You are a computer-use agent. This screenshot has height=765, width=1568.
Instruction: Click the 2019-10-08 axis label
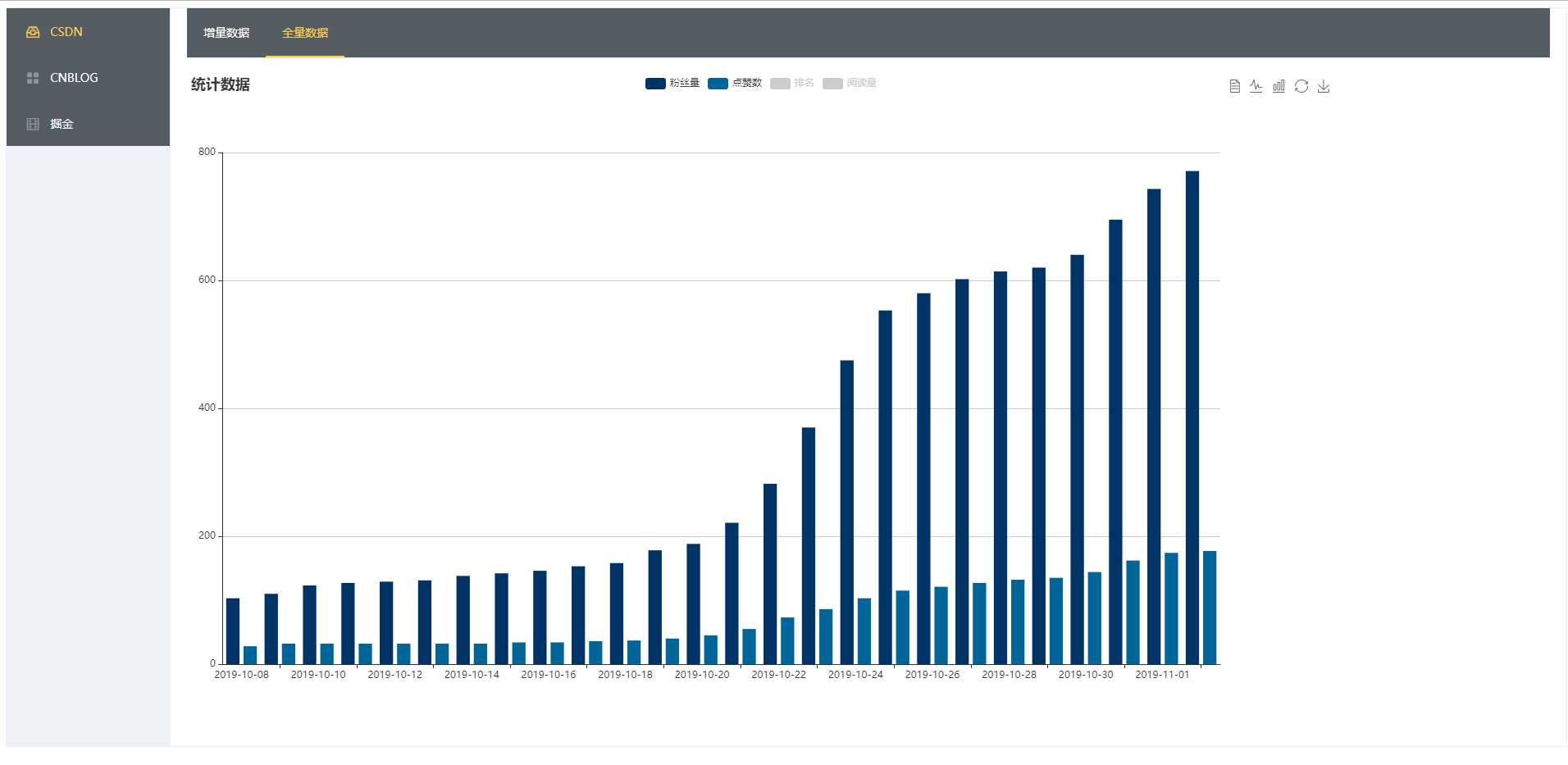coord(241,675)
